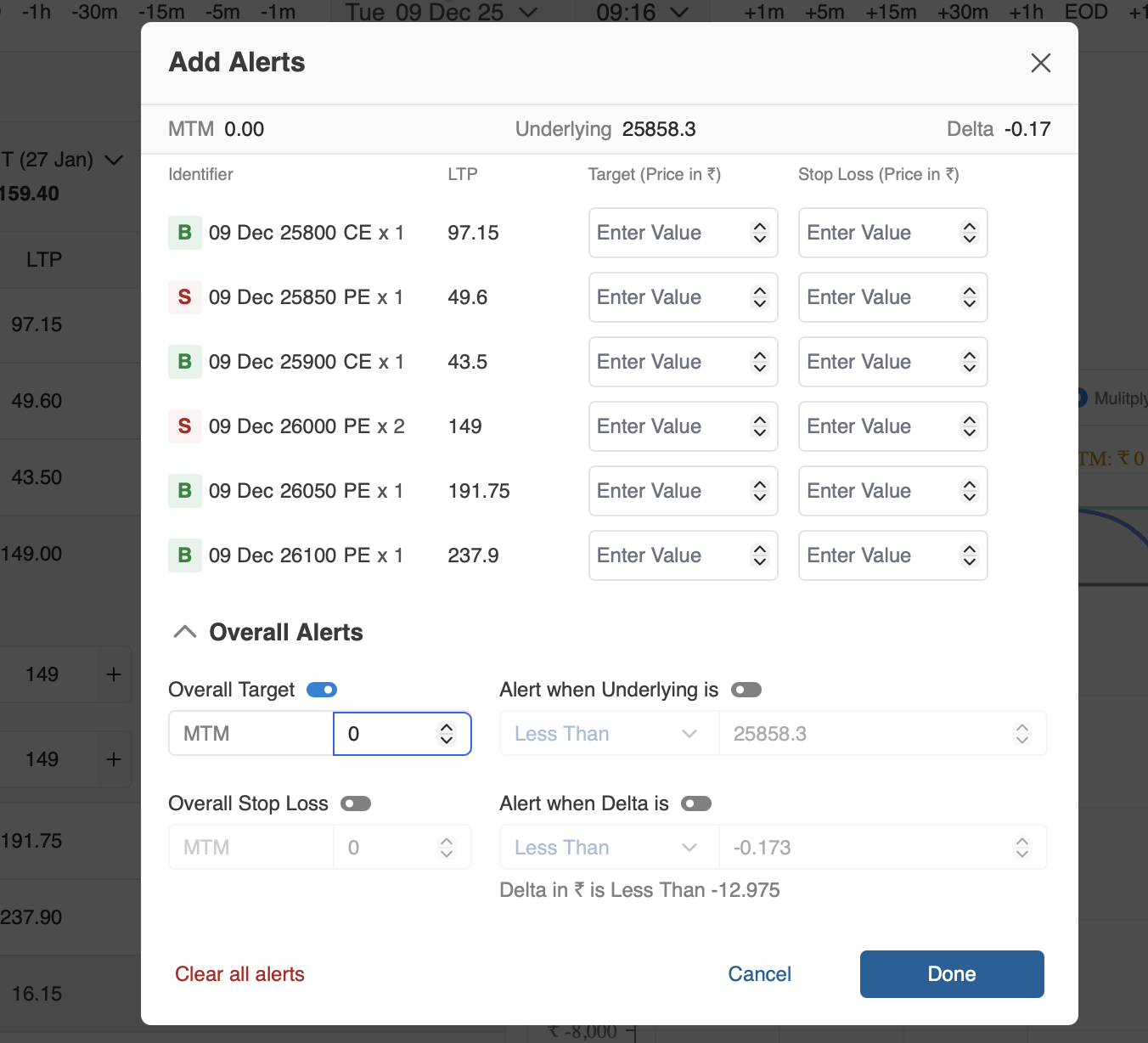This screenshot has height=1043, width=1148.
Task: Click stepper arrows on 26100 PE stop loss
Action: click(969, 555)
